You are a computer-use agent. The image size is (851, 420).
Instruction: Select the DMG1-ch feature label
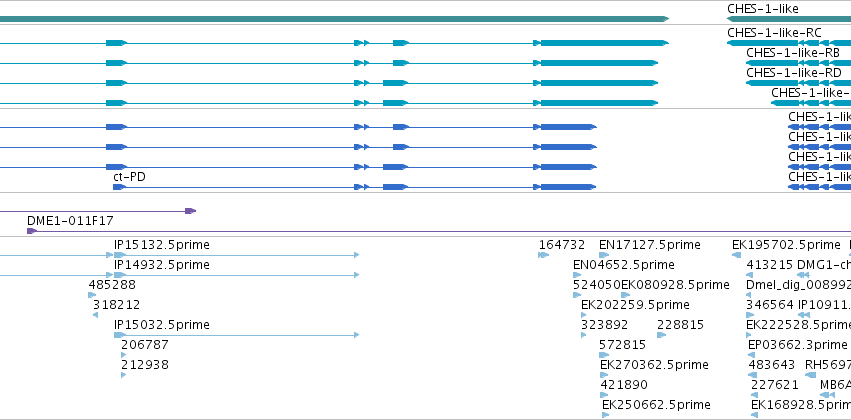[824, 265]
